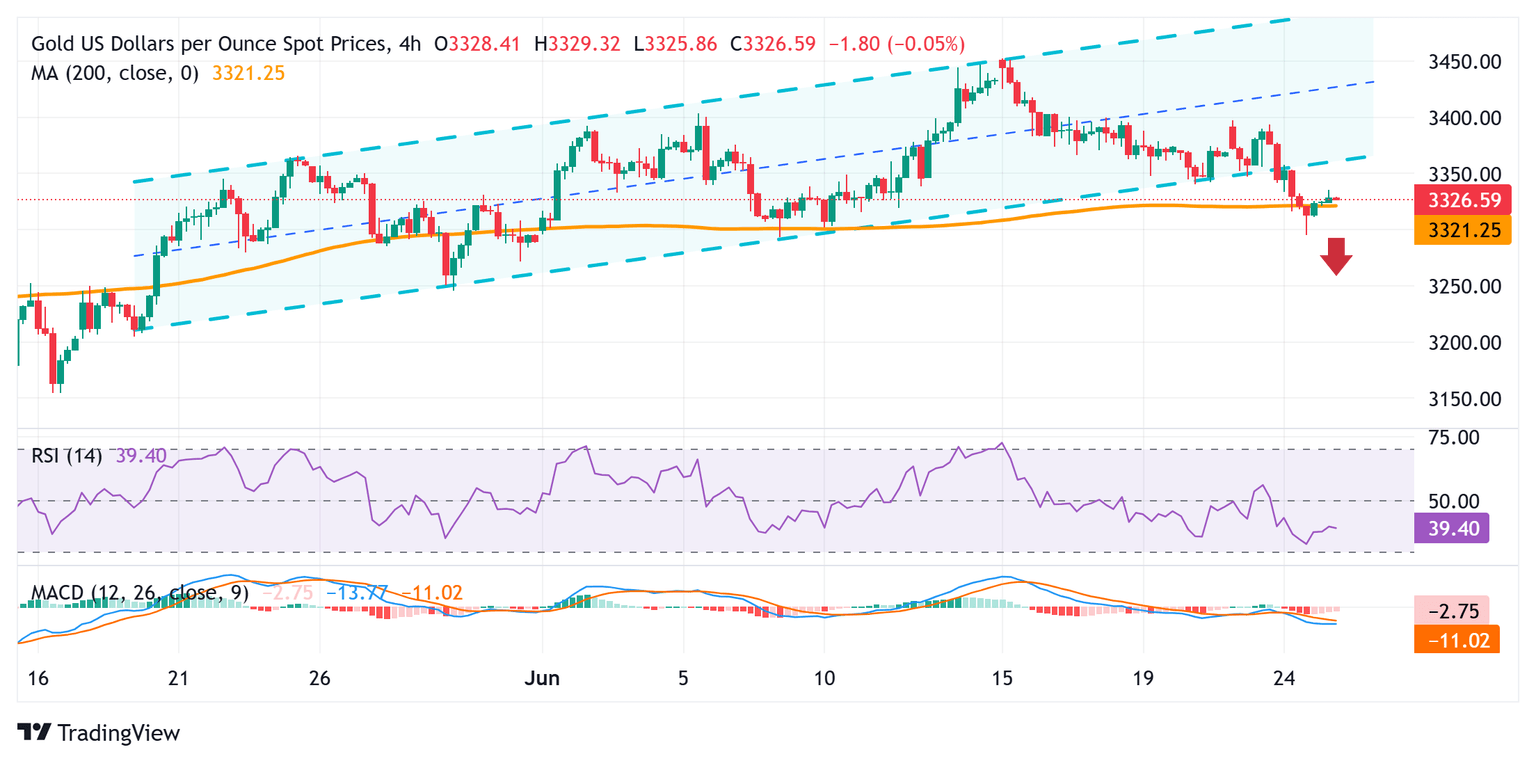Click the orange 3321.25 value in MA legend
Viewport: 1536px width, 763px height.
pos(249,73)
